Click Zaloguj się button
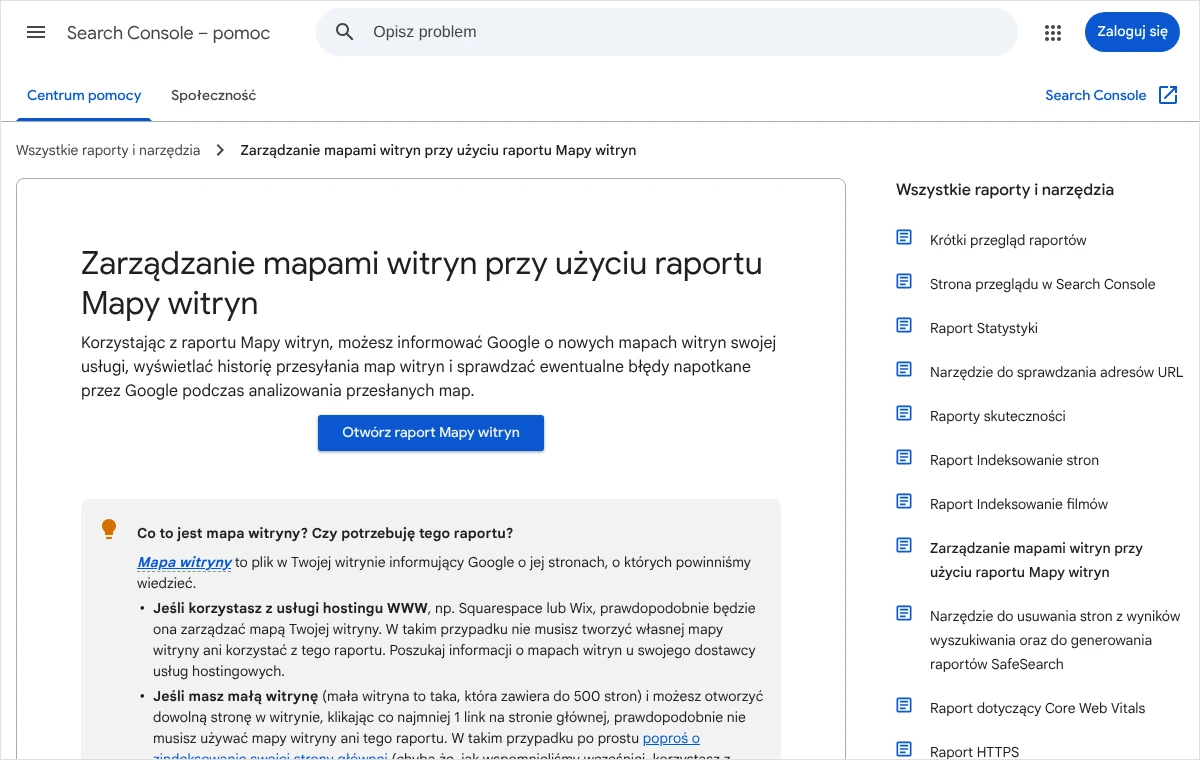The width and height of the screenshot is (1200, 760). (x=1132, y=32)
